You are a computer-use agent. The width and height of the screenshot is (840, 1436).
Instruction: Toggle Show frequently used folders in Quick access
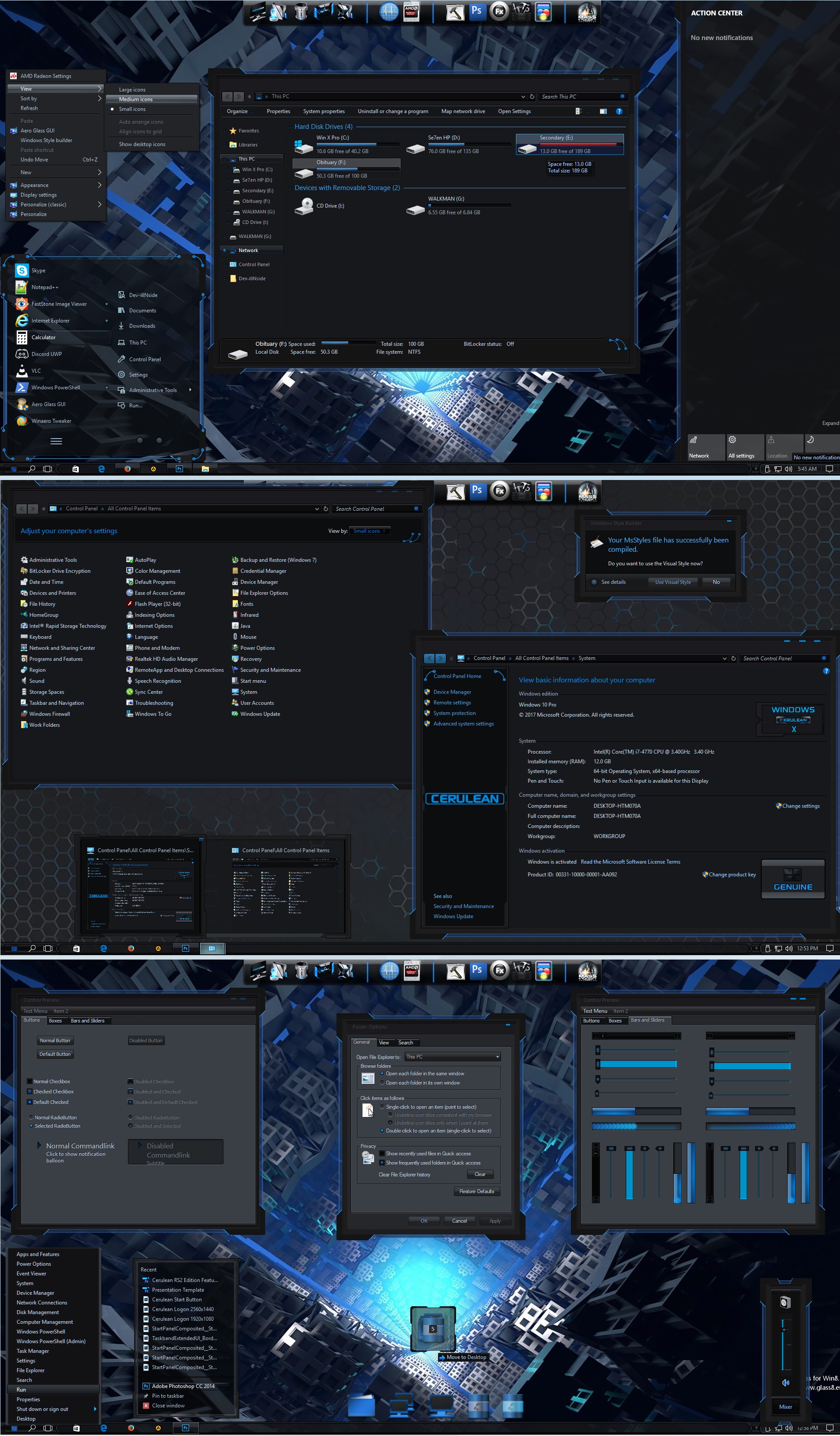(x=382, y=1163)
